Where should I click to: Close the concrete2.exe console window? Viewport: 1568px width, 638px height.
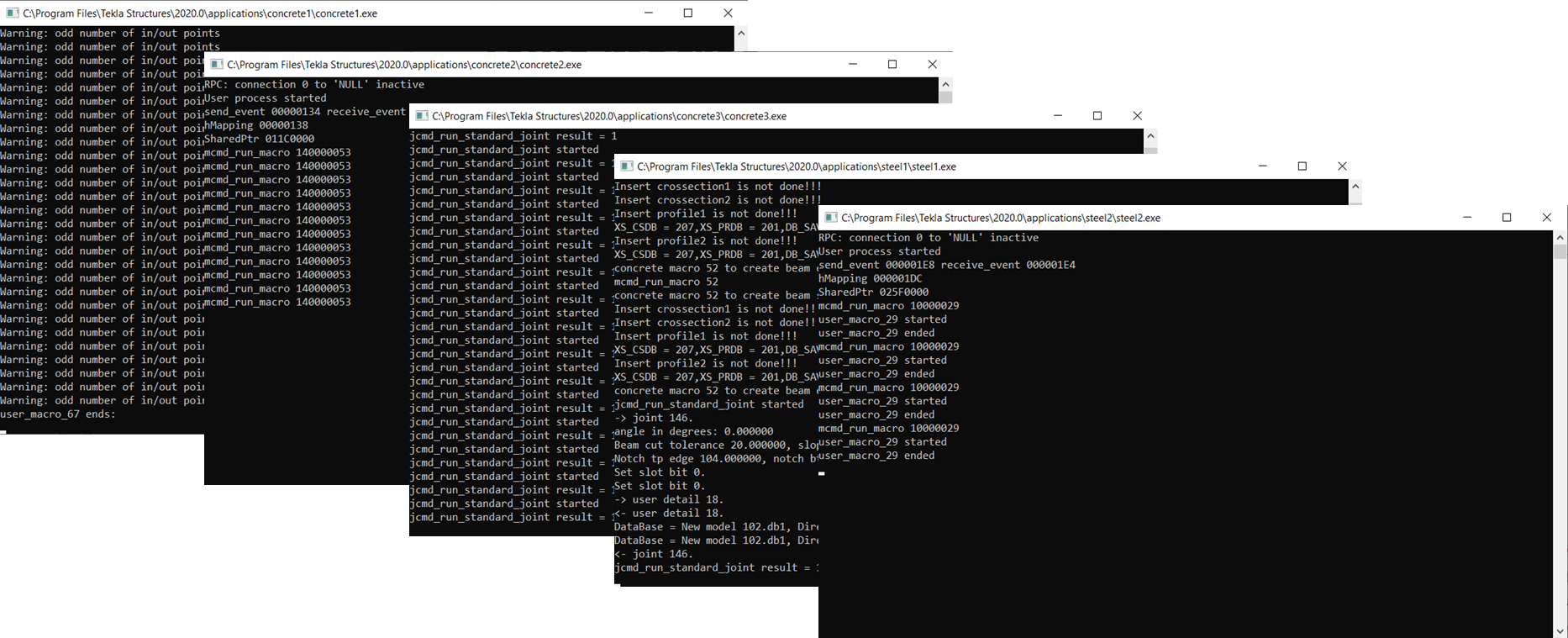point(932,65)
